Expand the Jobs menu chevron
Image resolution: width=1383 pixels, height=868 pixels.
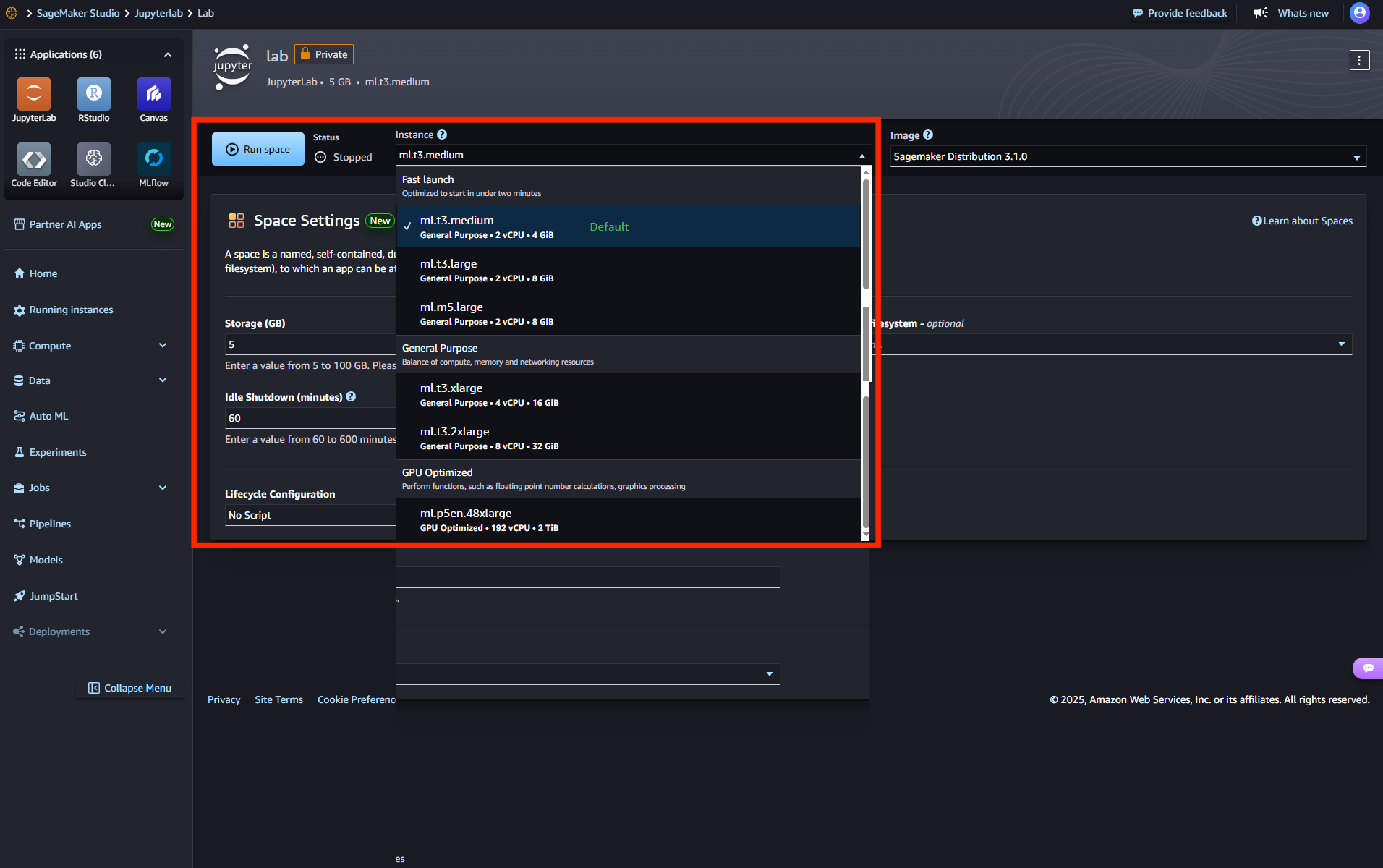click(x=163, y=488)
